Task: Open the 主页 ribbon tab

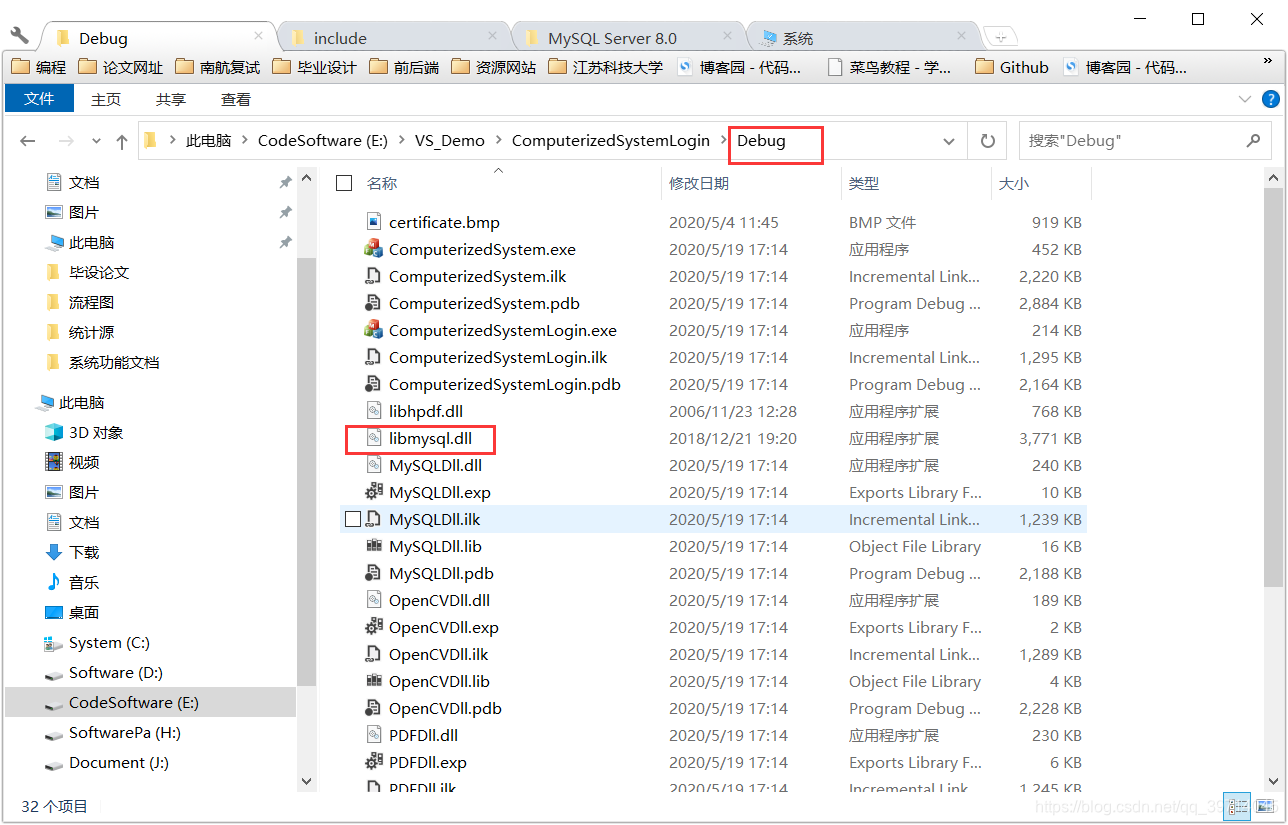Action: coord(106,99)
